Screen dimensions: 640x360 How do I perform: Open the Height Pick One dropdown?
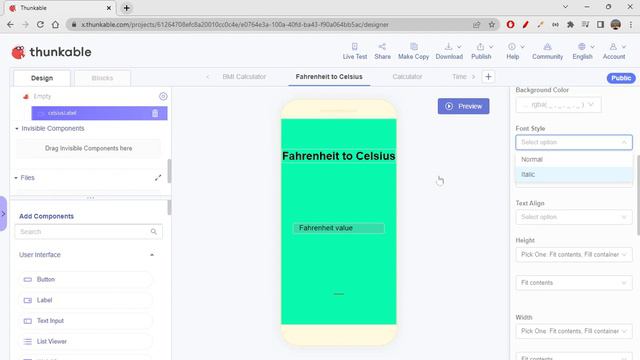[x=574, y=255]
